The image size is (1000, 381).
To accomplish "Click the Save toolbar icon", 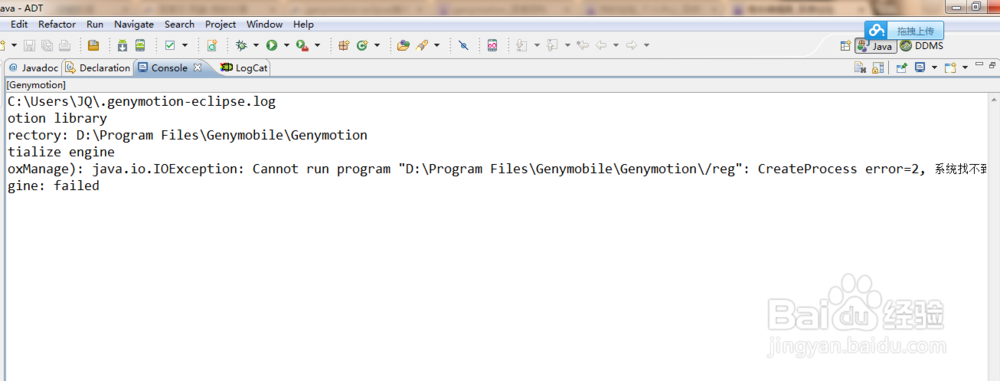I will click(29, 45).
